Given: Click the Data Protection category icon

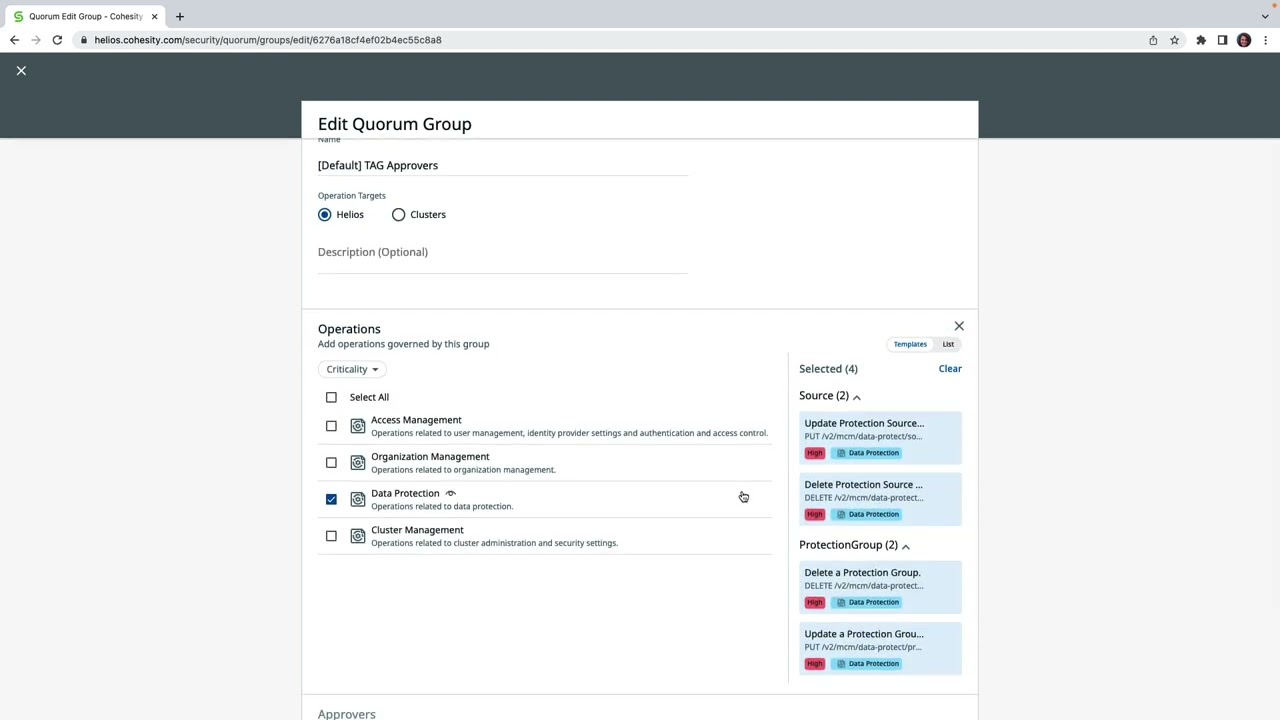Looking at the screenshot, I should (358, 499).
